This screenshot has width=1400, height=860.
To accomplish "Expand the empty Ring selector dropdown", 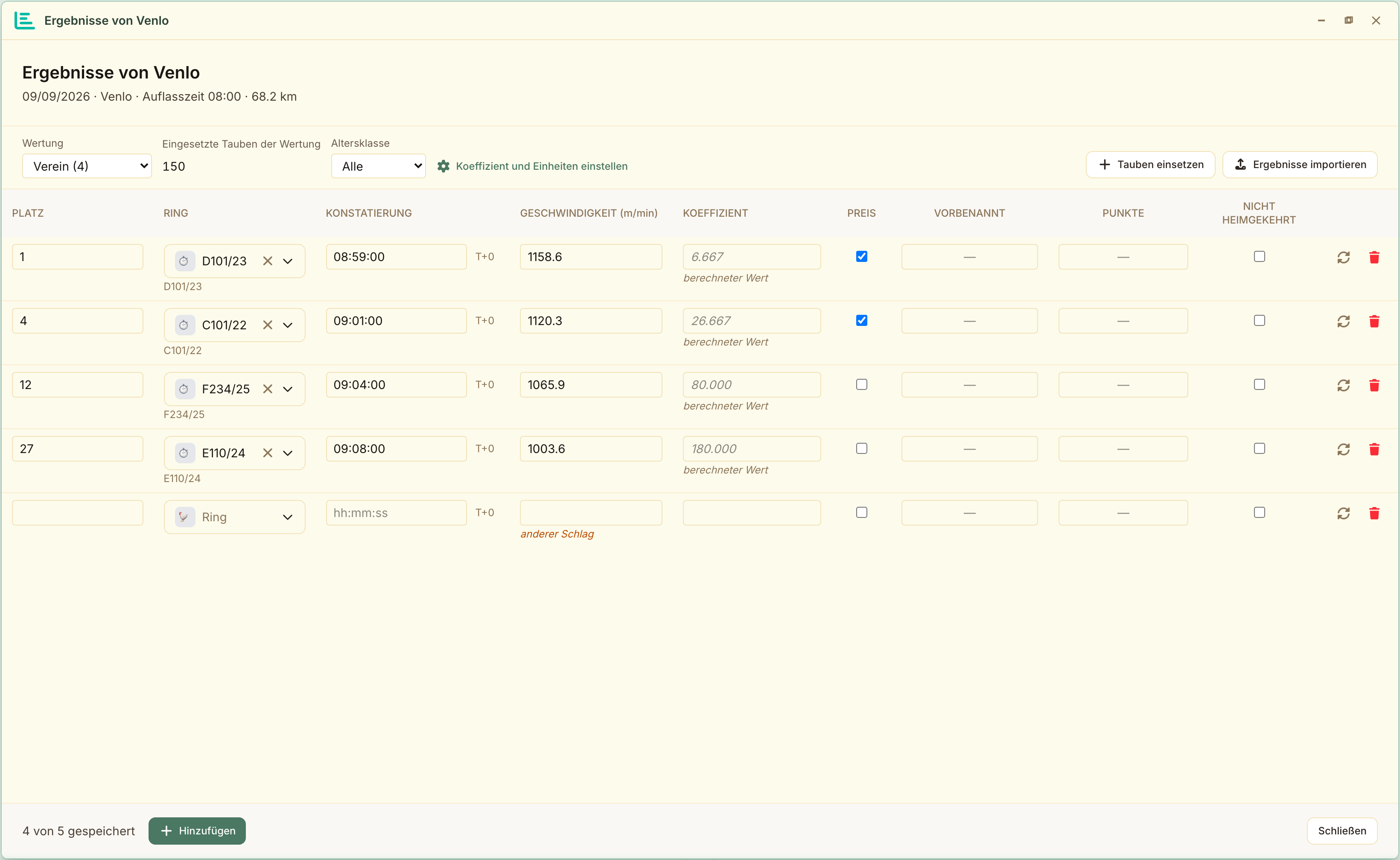I will coord(287,517).
